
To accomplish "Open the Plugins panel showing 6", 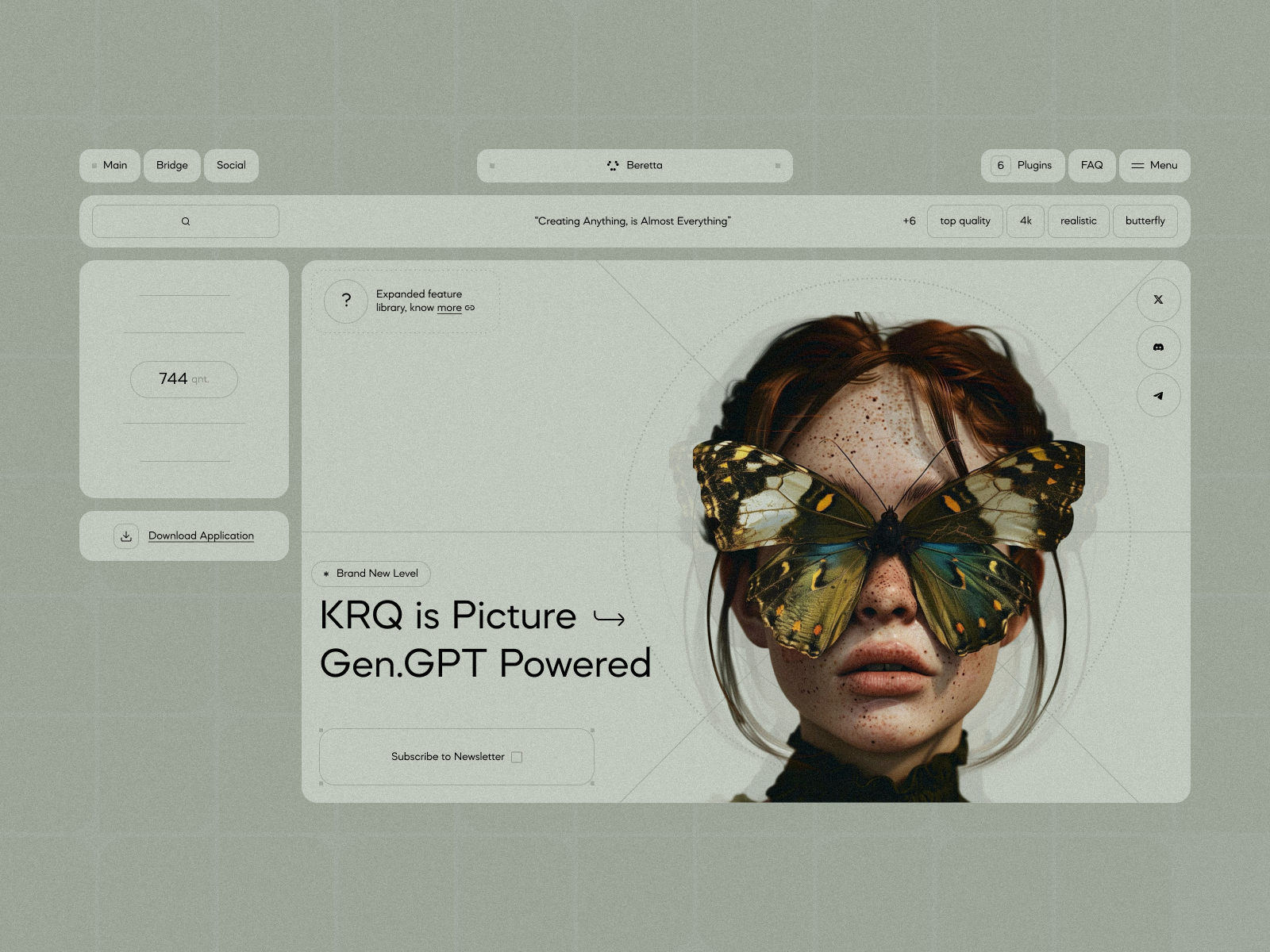I will [x=1022, y=166].
